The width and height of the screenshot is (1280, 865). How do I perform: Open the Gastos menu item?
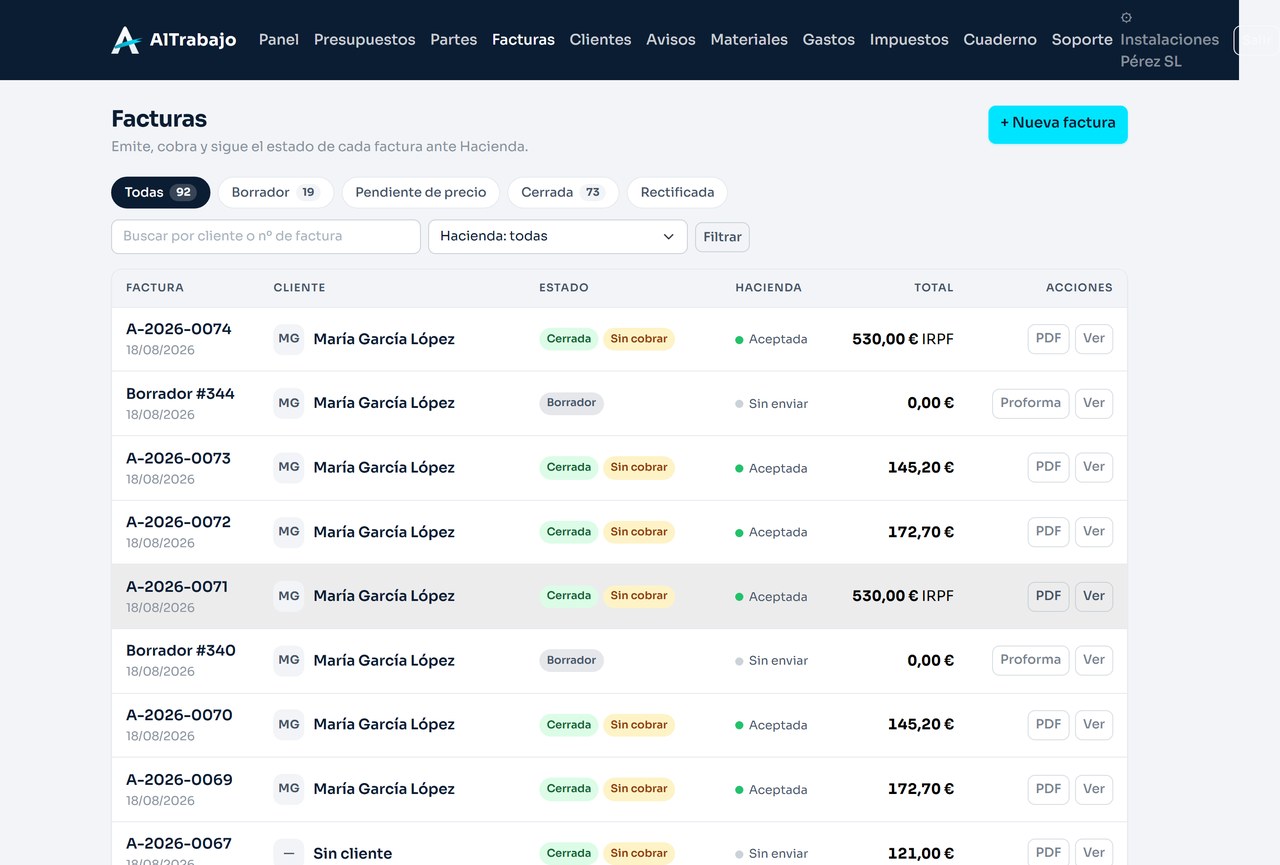pyautogui.click(x=829, y=40)
